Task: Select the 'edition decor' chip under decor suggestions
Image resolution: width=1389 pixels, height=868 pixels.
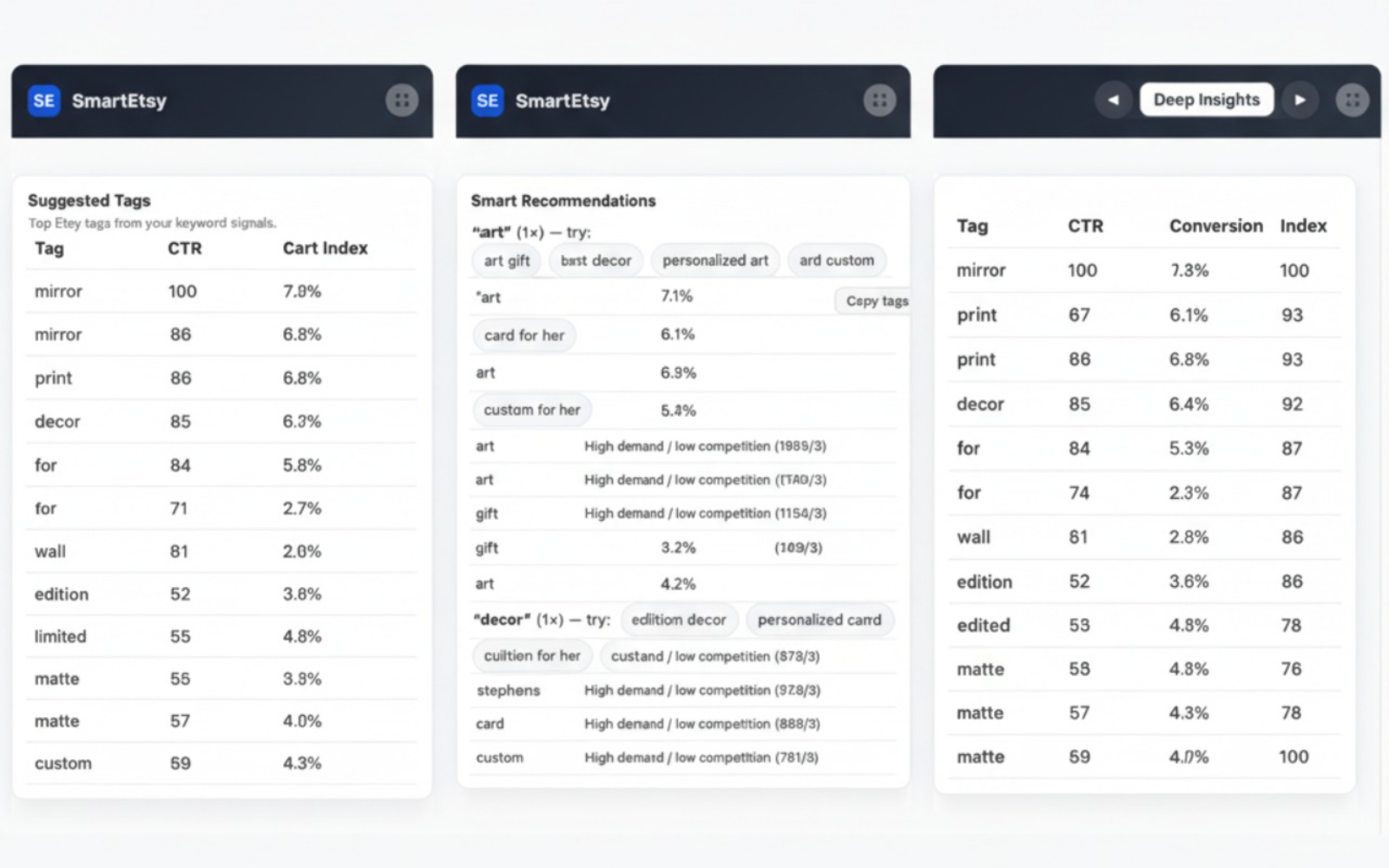Action: tap(679, 620)
